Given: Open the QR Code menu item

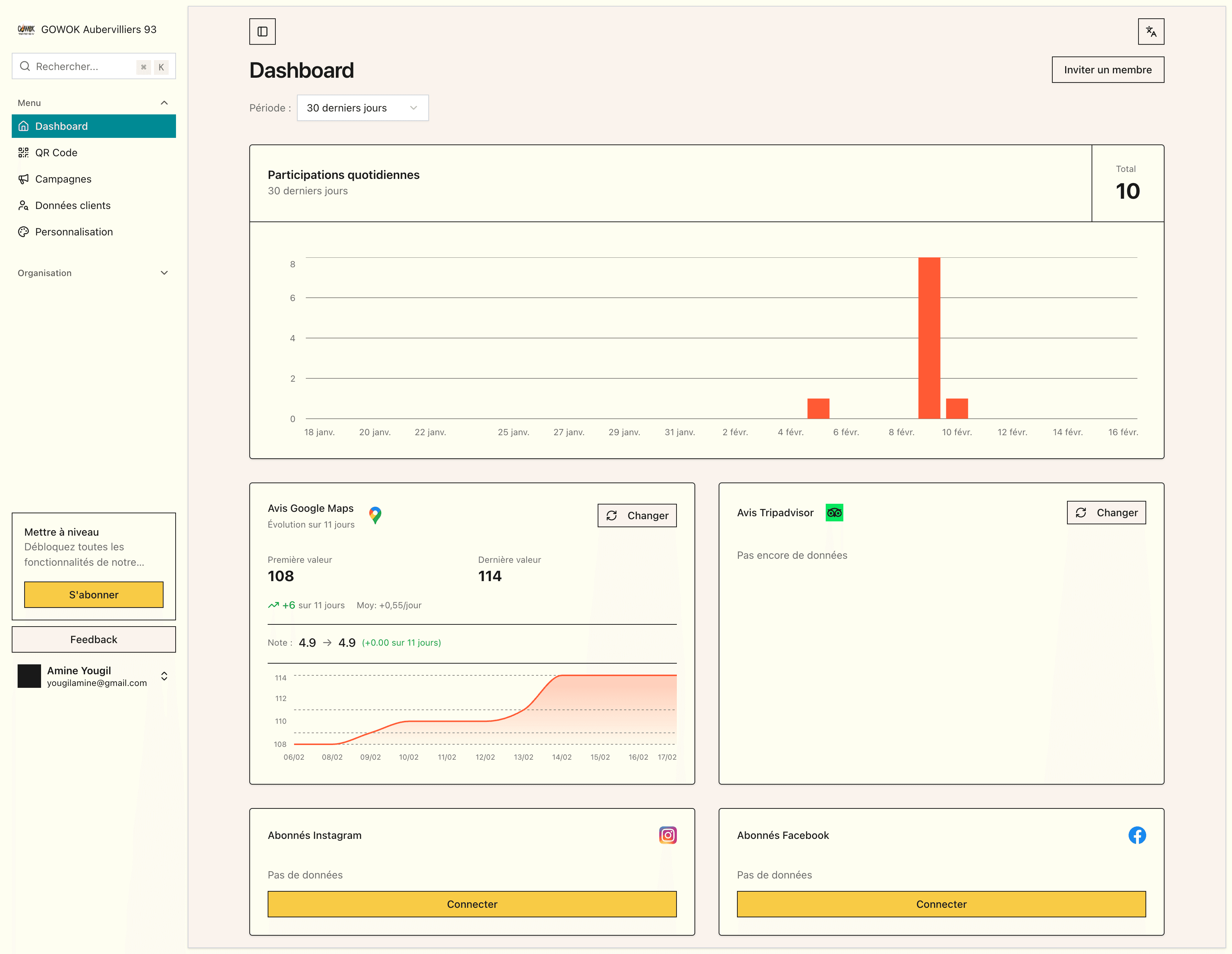Looking at the screenshot, I should [x=56, y=152].
